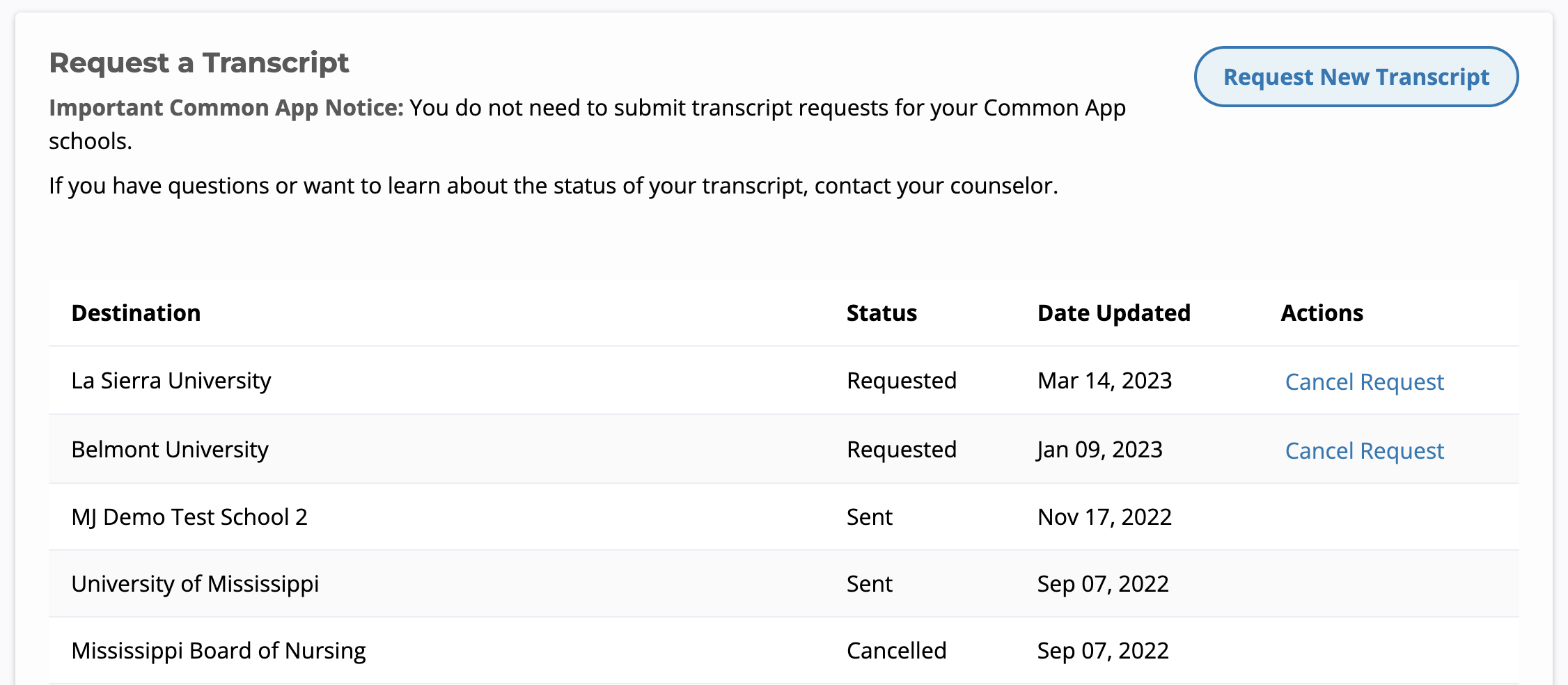Click the Sent status for MJ Demo Test School 2

click(869, 517)
